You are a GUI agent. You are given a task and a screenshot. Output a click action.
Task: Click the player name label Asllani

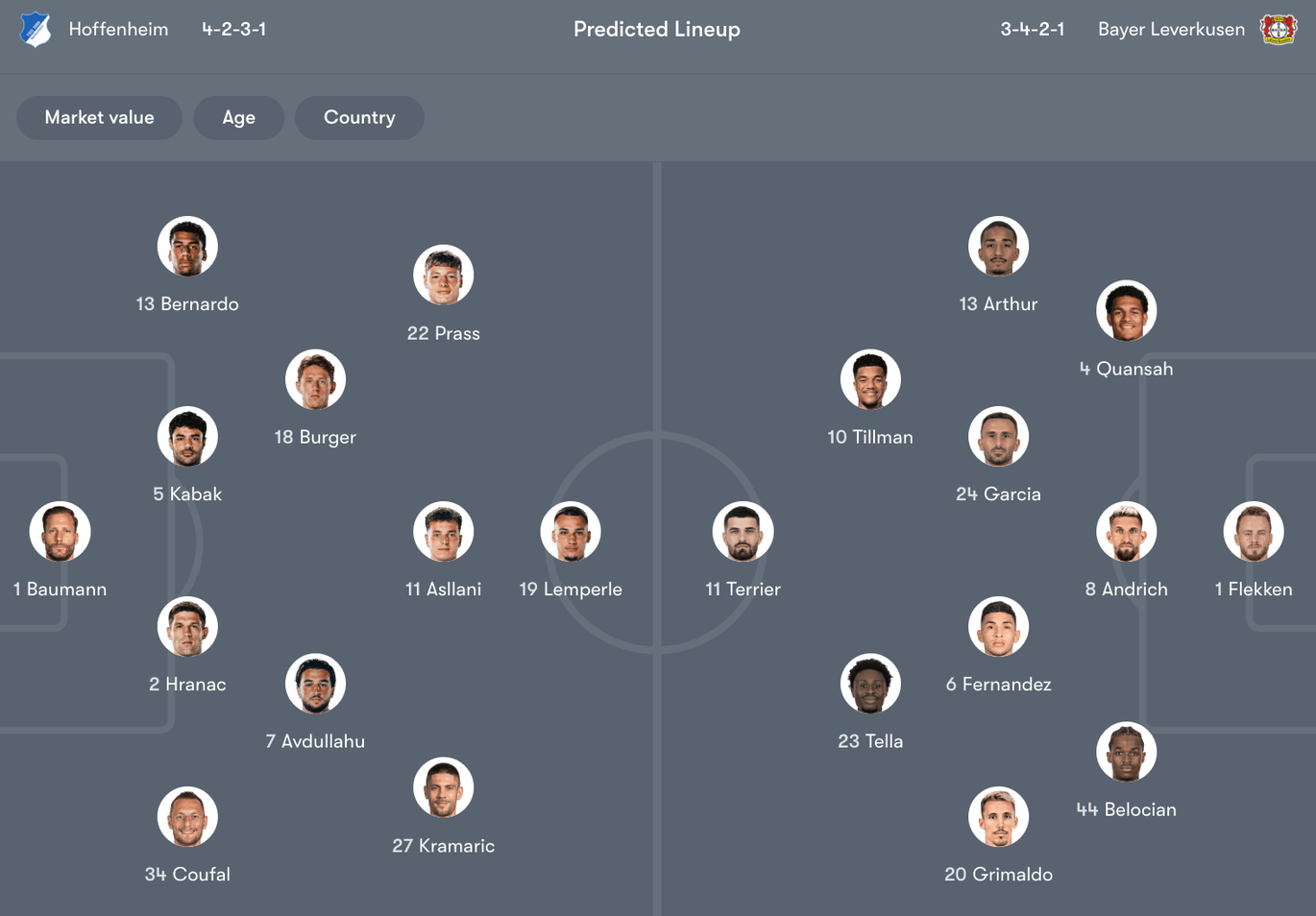444,589
